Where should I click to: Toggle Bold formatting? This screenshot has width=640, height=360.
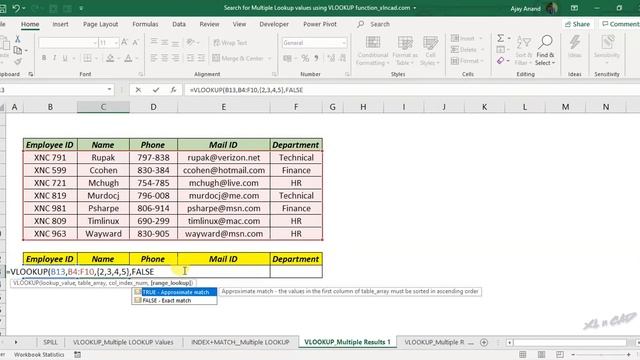coord(44,58)
